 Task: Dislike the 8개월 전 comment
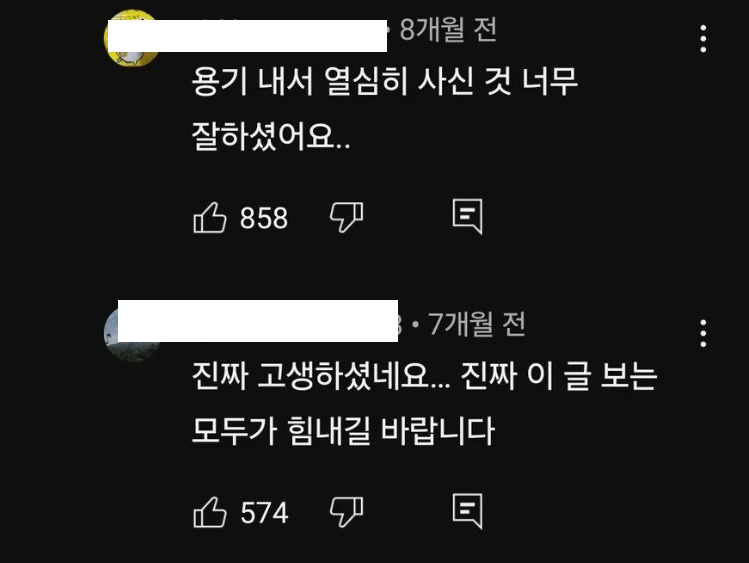(346, 217)
